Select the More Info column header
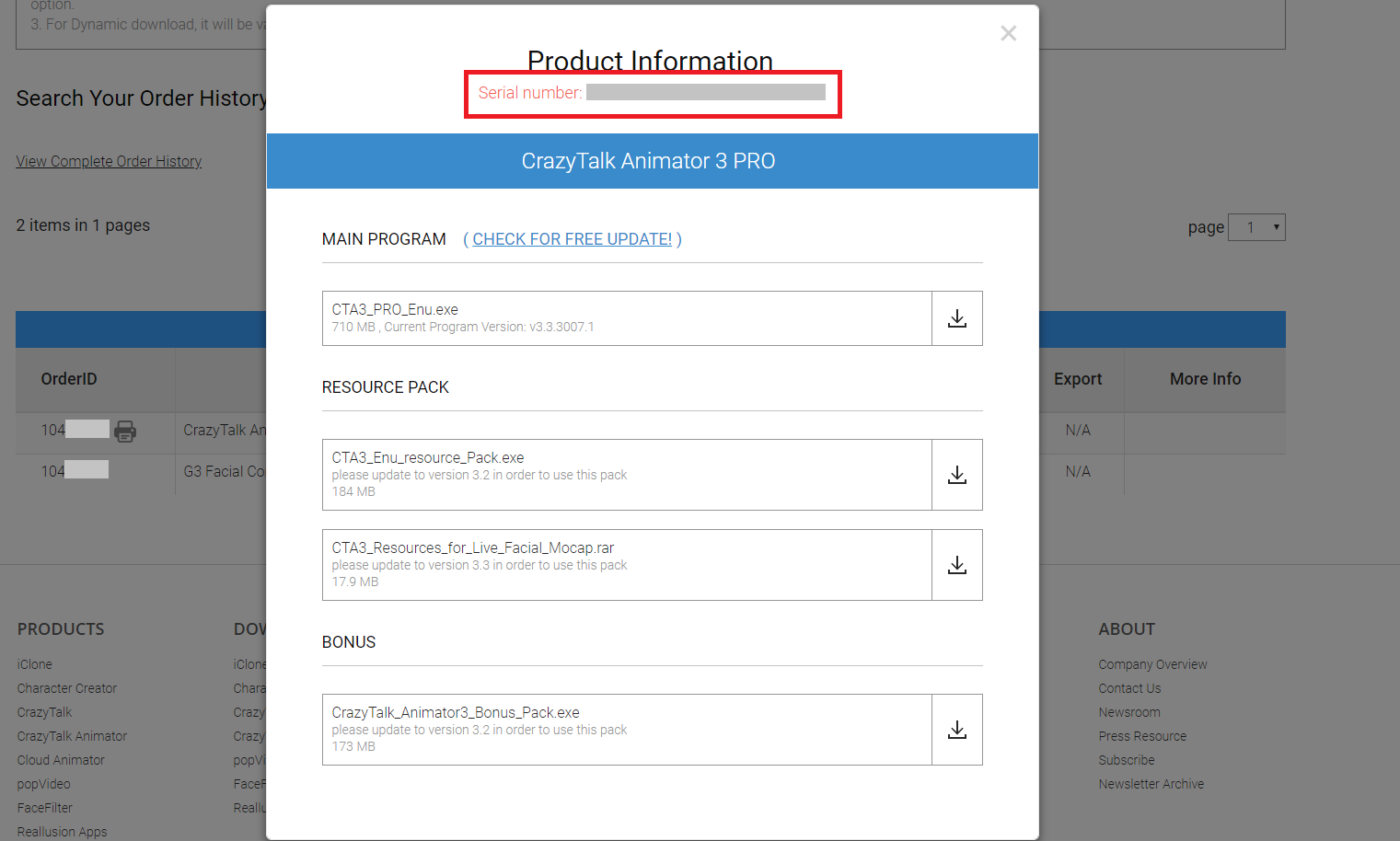 [x=1206, y=379]
